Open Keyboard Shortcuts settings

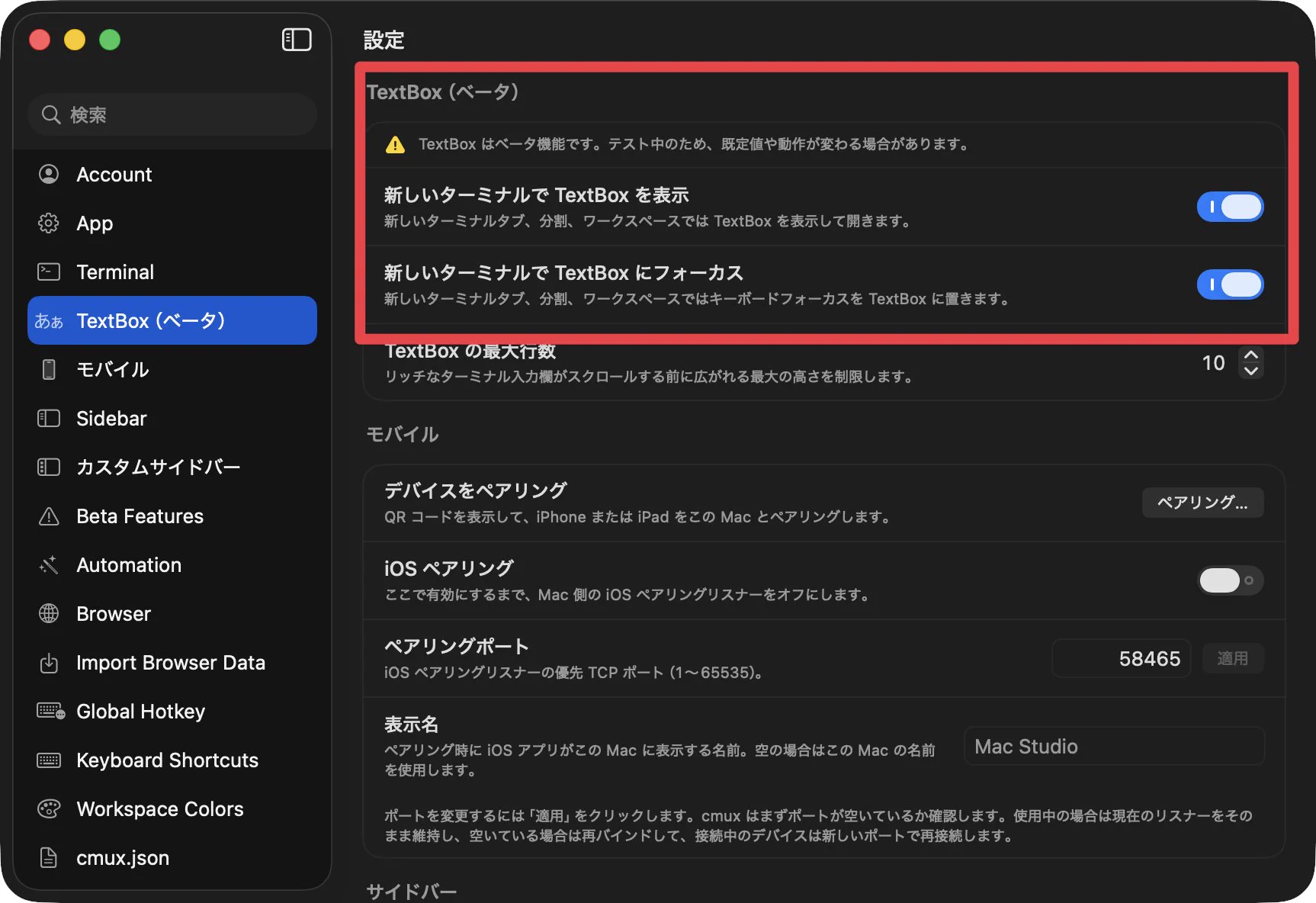172,760
